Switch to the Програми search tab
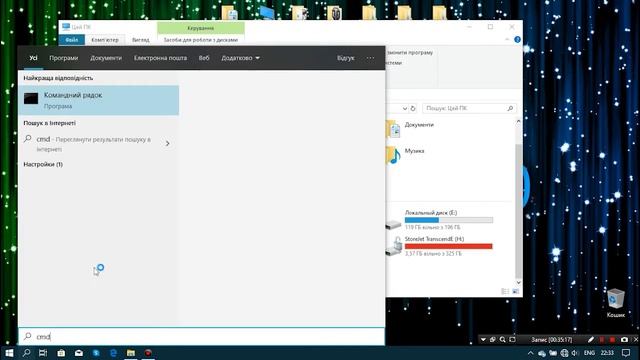This screenshot has width=640, height=360. pos(63,58)
